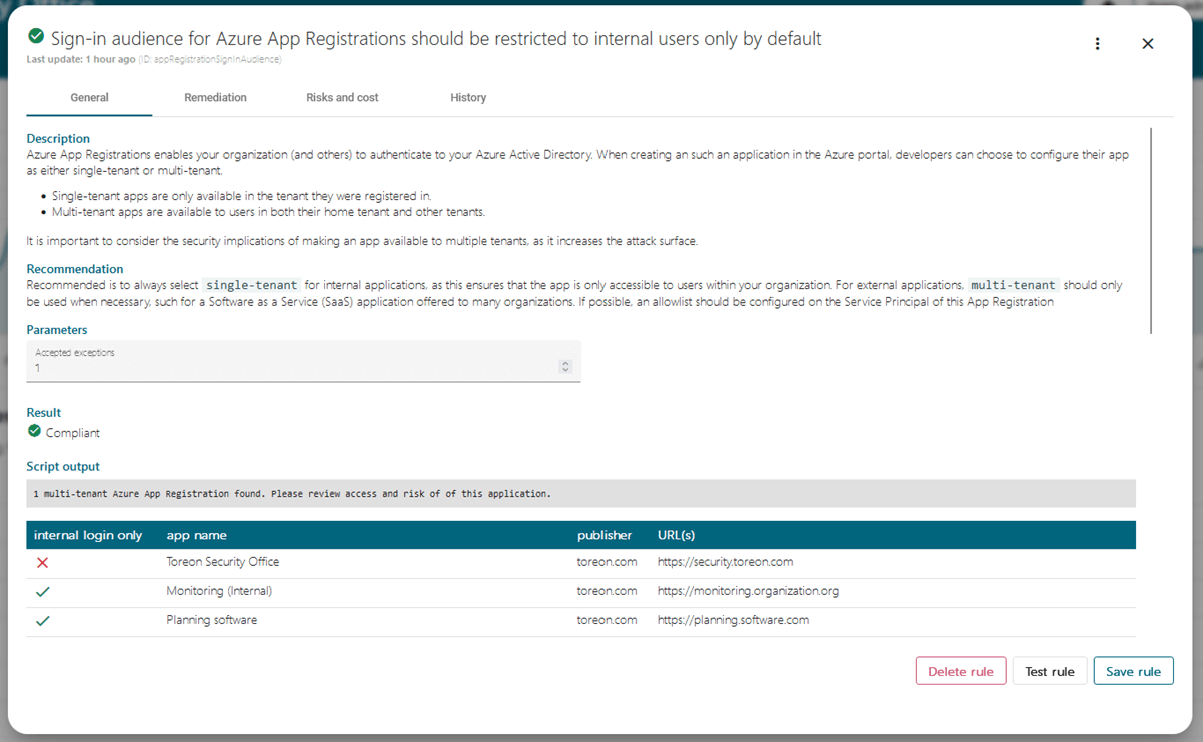Switch to the General tab

[89, 98]
